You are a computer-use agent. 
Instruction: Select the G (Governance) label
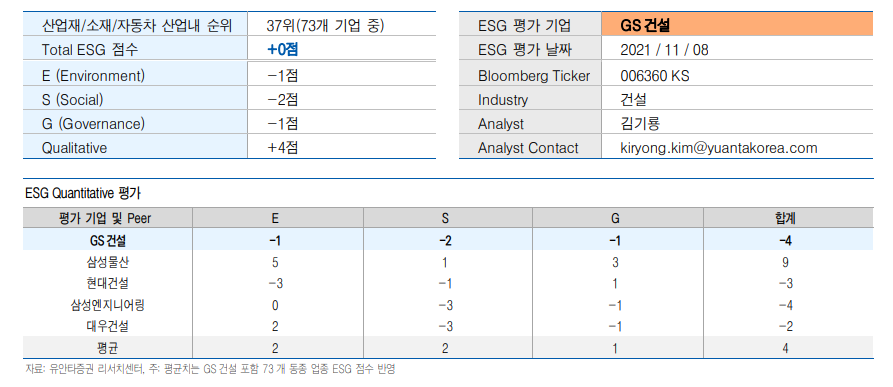coord(93,123)
